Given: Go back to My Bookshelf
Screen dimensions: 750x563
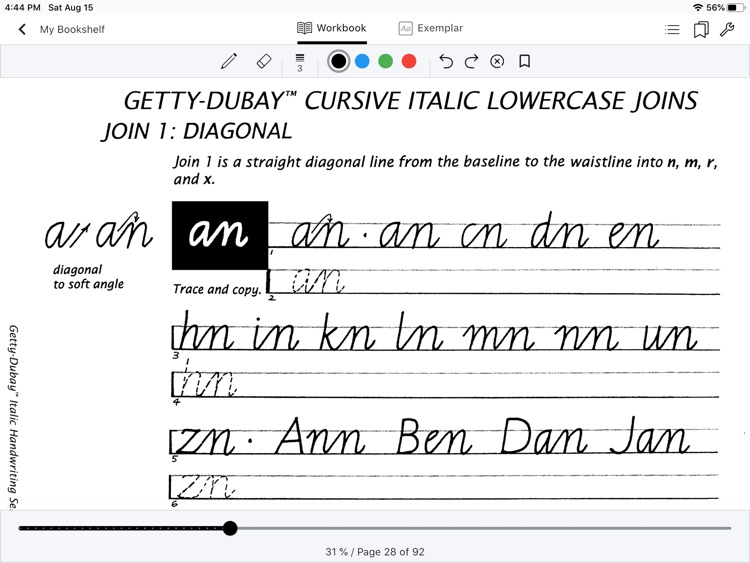Looking at the screenshot, I should click(x=22, y=29).
